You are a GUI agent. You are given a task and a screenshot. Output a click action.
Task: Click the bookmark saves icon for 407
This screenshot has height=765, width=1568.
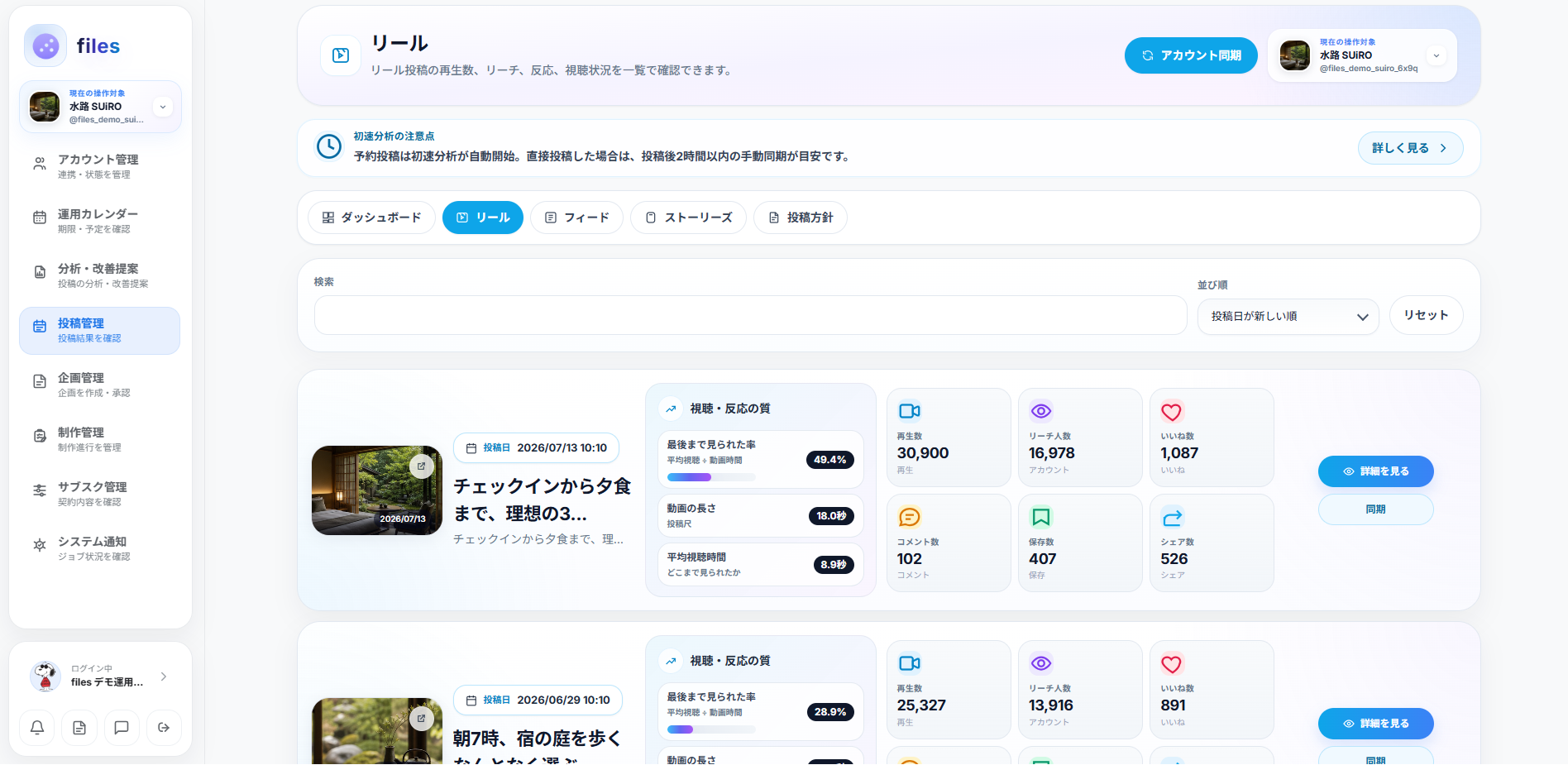point(1041,517)
